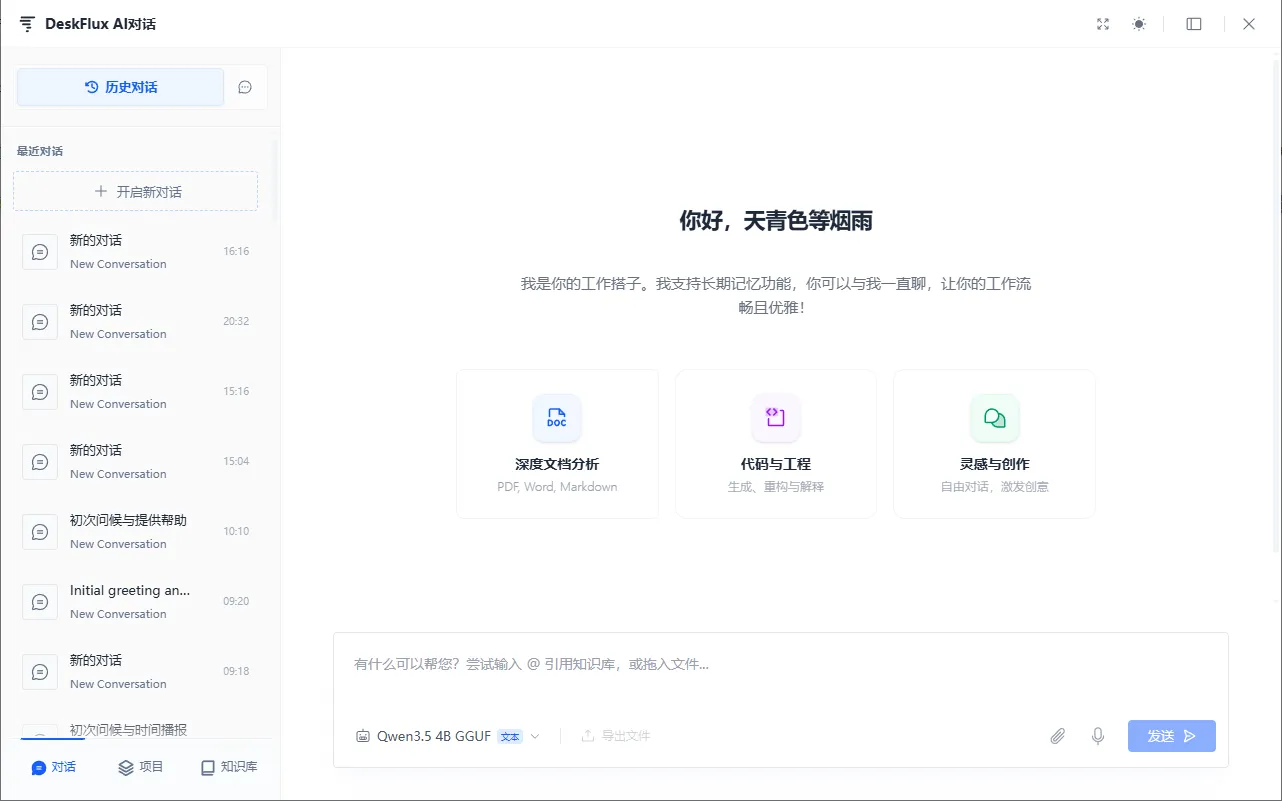Open the 新的对话 conversation from 15:04

point(137,461)
